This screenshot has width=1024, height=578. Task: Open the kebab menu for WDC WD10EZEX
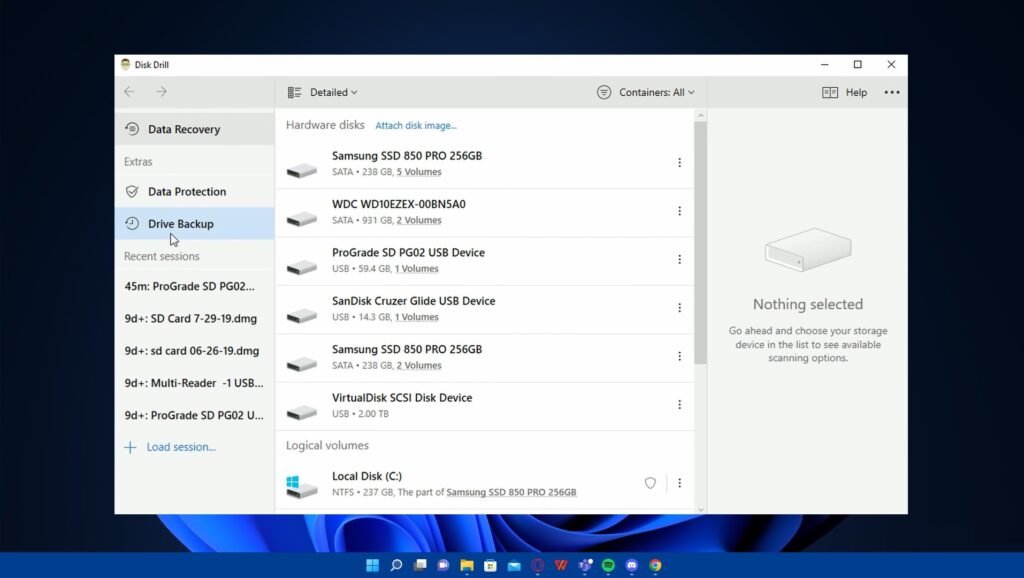[679, 211]
